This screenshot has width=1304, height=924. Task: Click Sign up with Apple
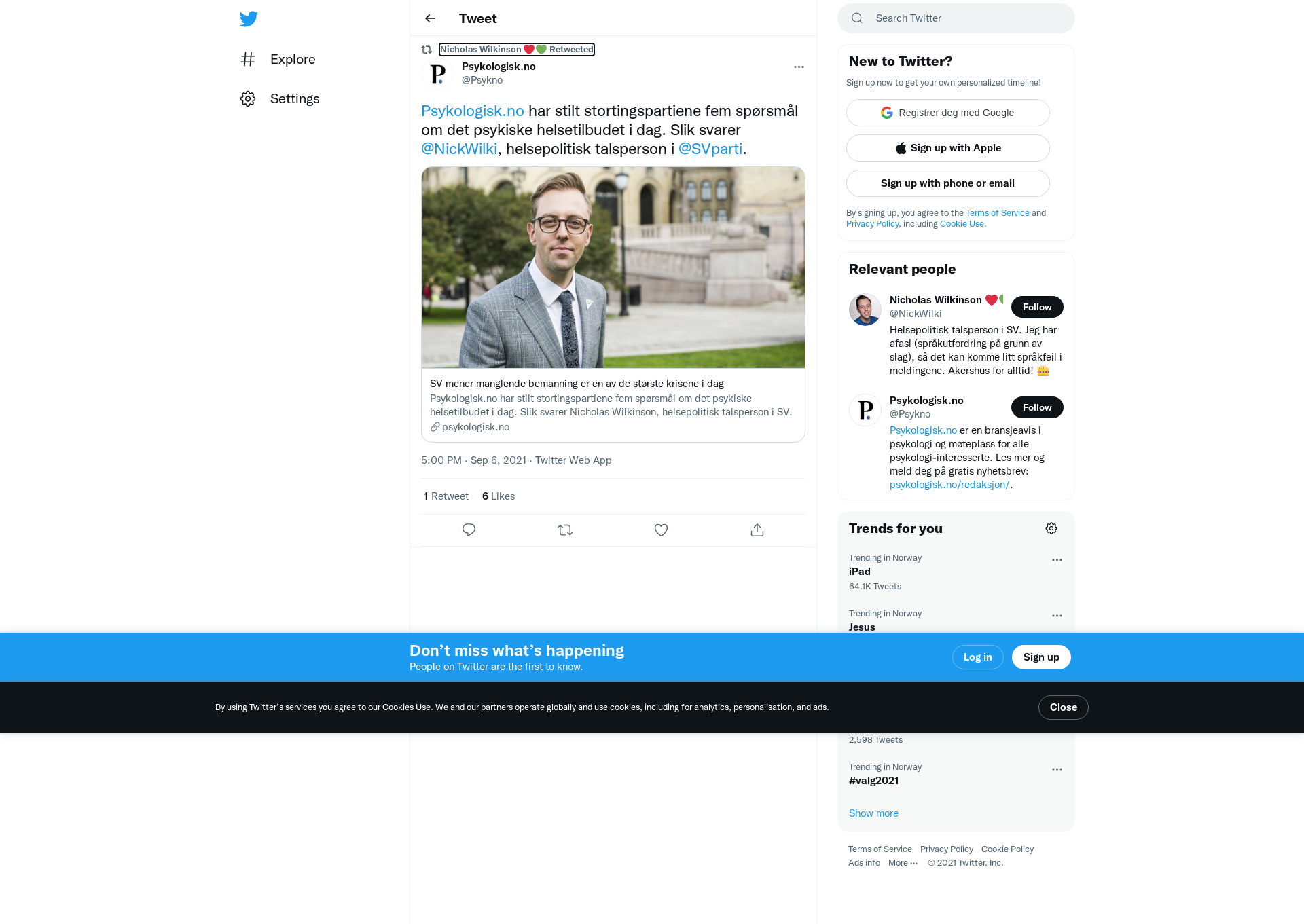click(948, 148)
